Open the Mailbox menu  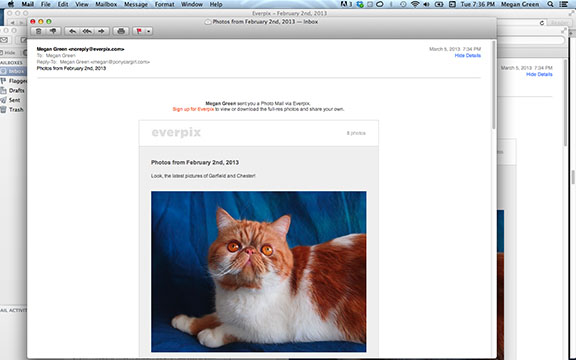pyautogui.click(x=106, y=4)
